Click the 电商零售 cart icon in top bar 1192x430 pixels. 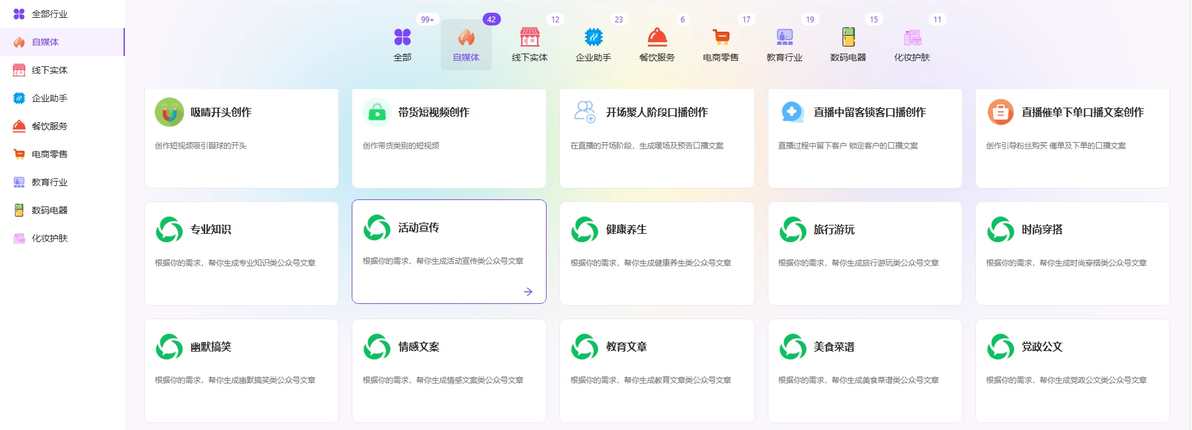[721, 36]
